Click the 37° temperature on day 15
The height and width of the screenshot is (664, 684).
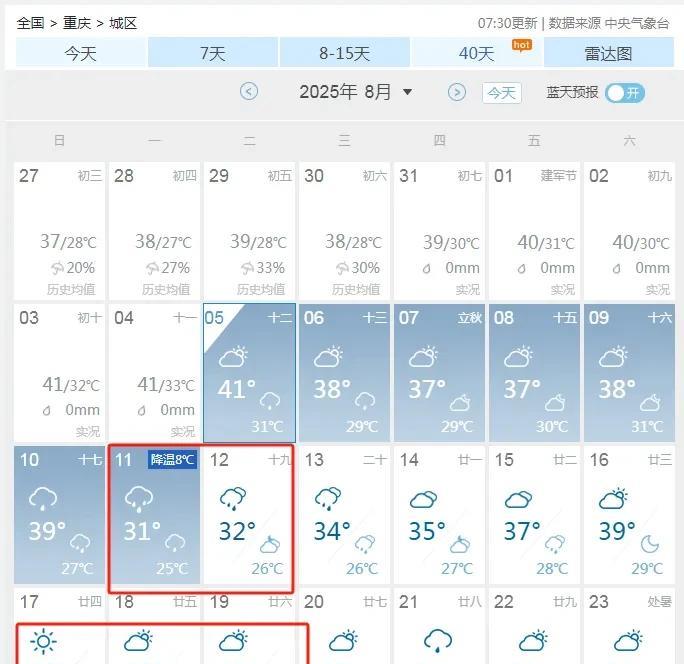[523, 531]
